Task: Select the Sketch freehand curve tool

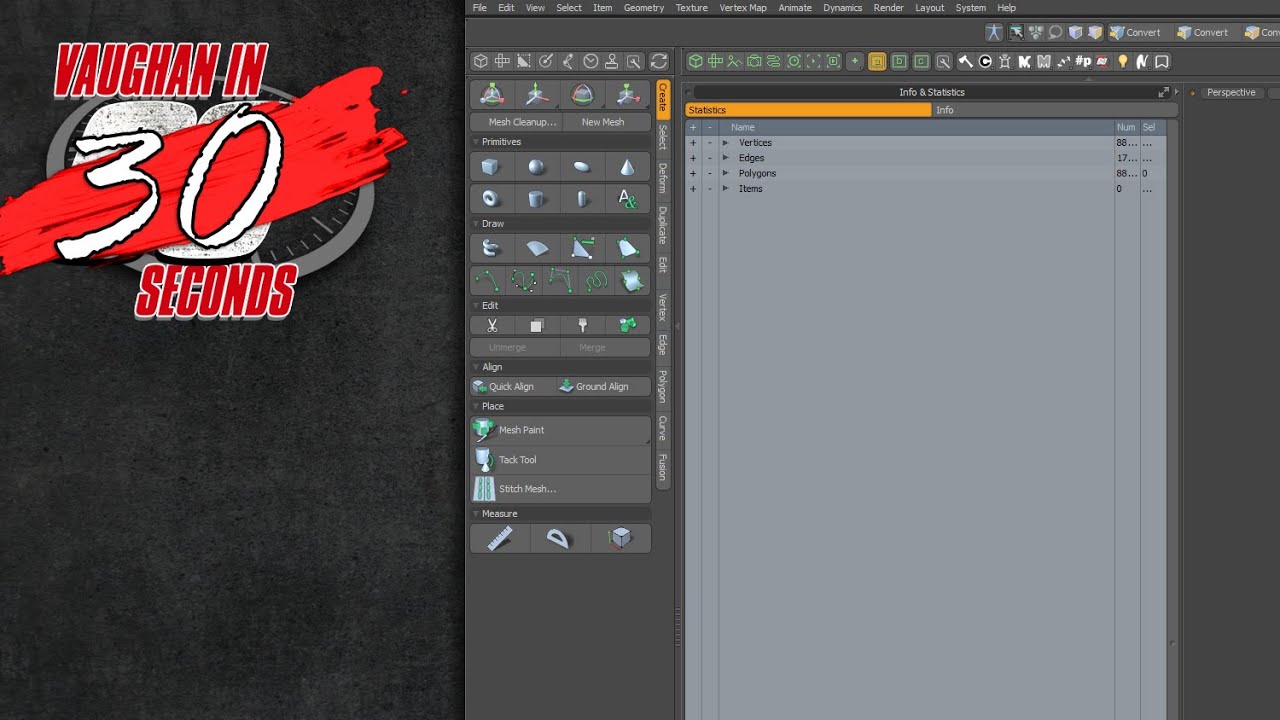Action: pyautogui.click(x=596, y=281)
